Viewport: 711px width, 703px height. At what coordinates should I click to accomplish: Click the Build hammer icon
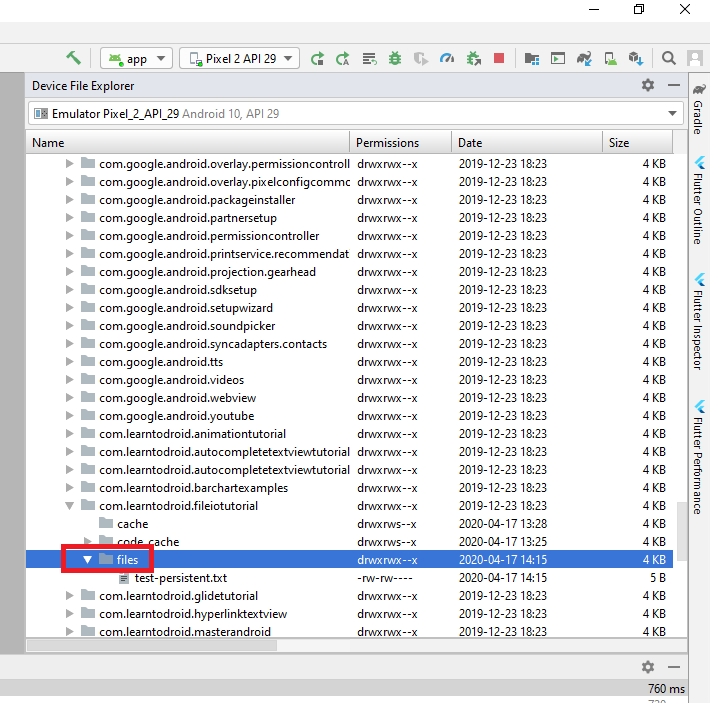pos(74,58)
